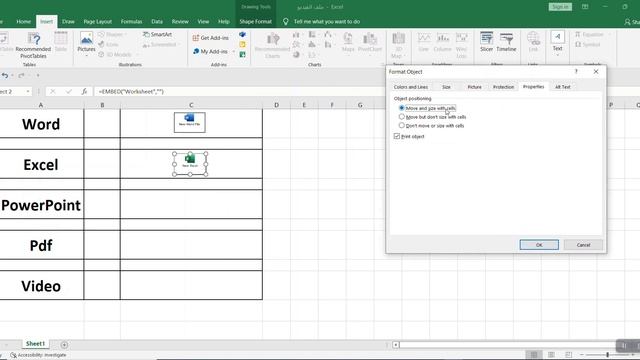Image resolution: width=640 pixels, height=360 pixels.
Task: Select column D header
Action: click(276, 105)
